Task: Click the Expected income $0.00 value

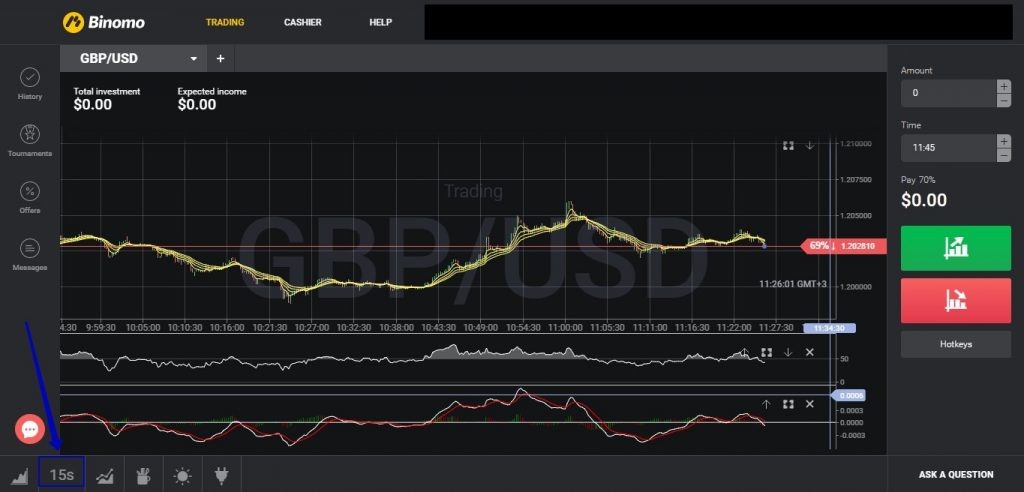Action: click(x=197, y=105)
